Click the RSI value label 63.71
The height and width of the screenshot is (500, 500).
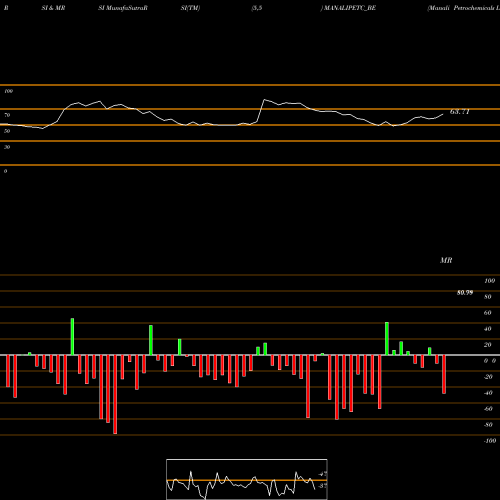(460, 112)
